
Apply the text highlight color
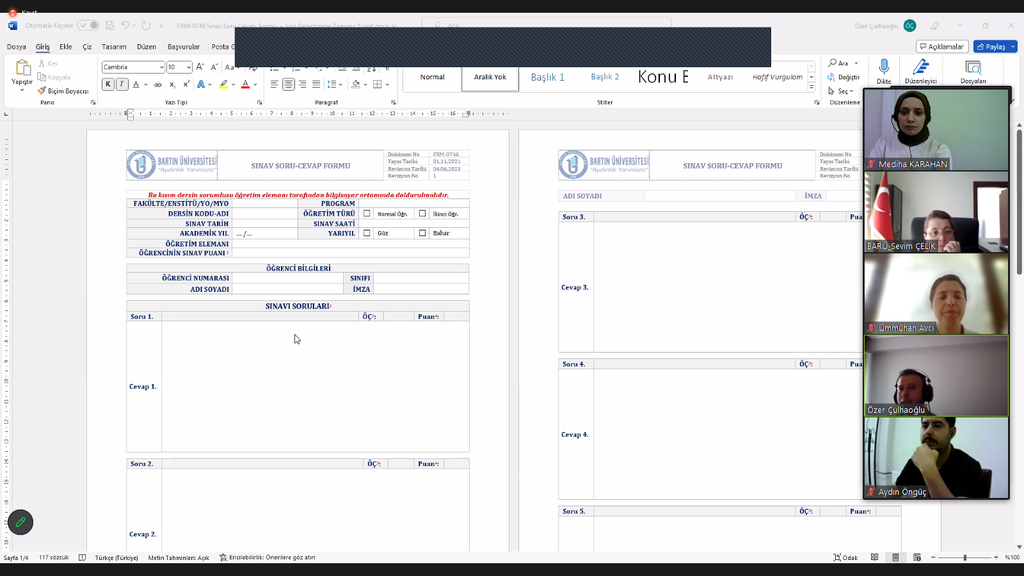(x=223, y=85)
